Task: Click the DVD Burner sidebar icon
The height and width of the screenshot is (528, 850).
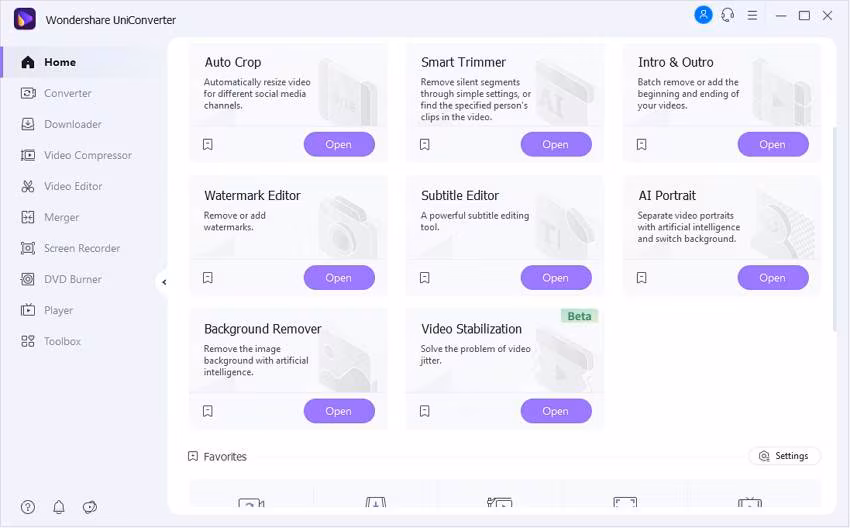Action: 27,279
